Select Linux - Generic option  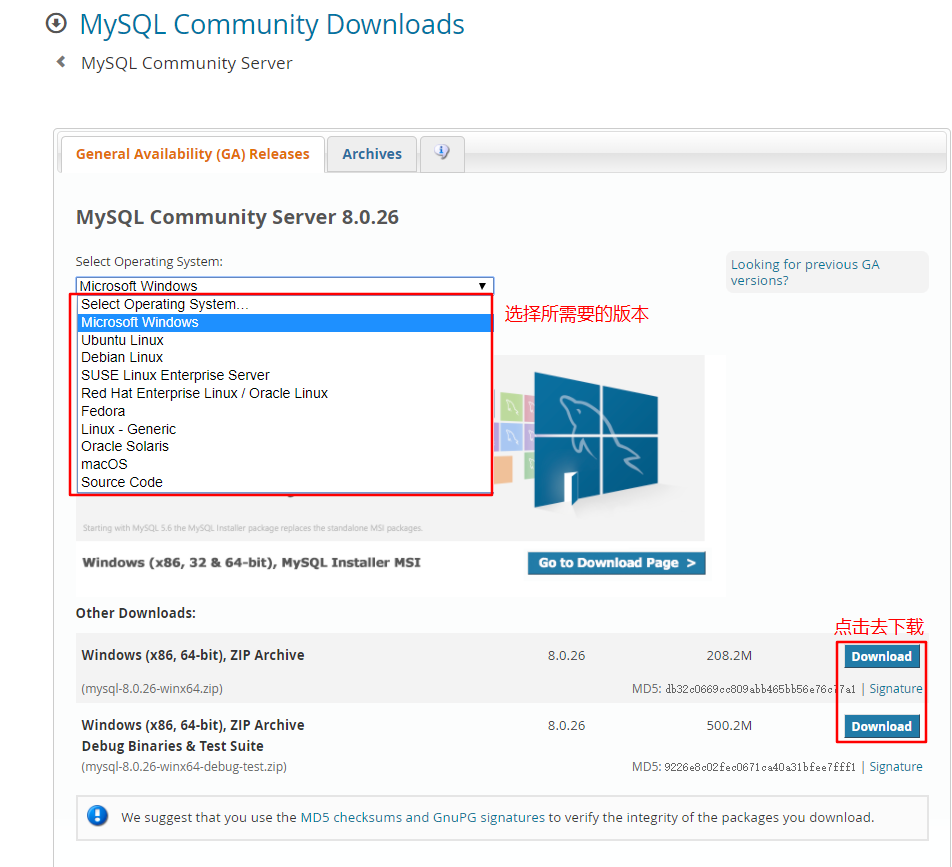click(x=285, y=429)
